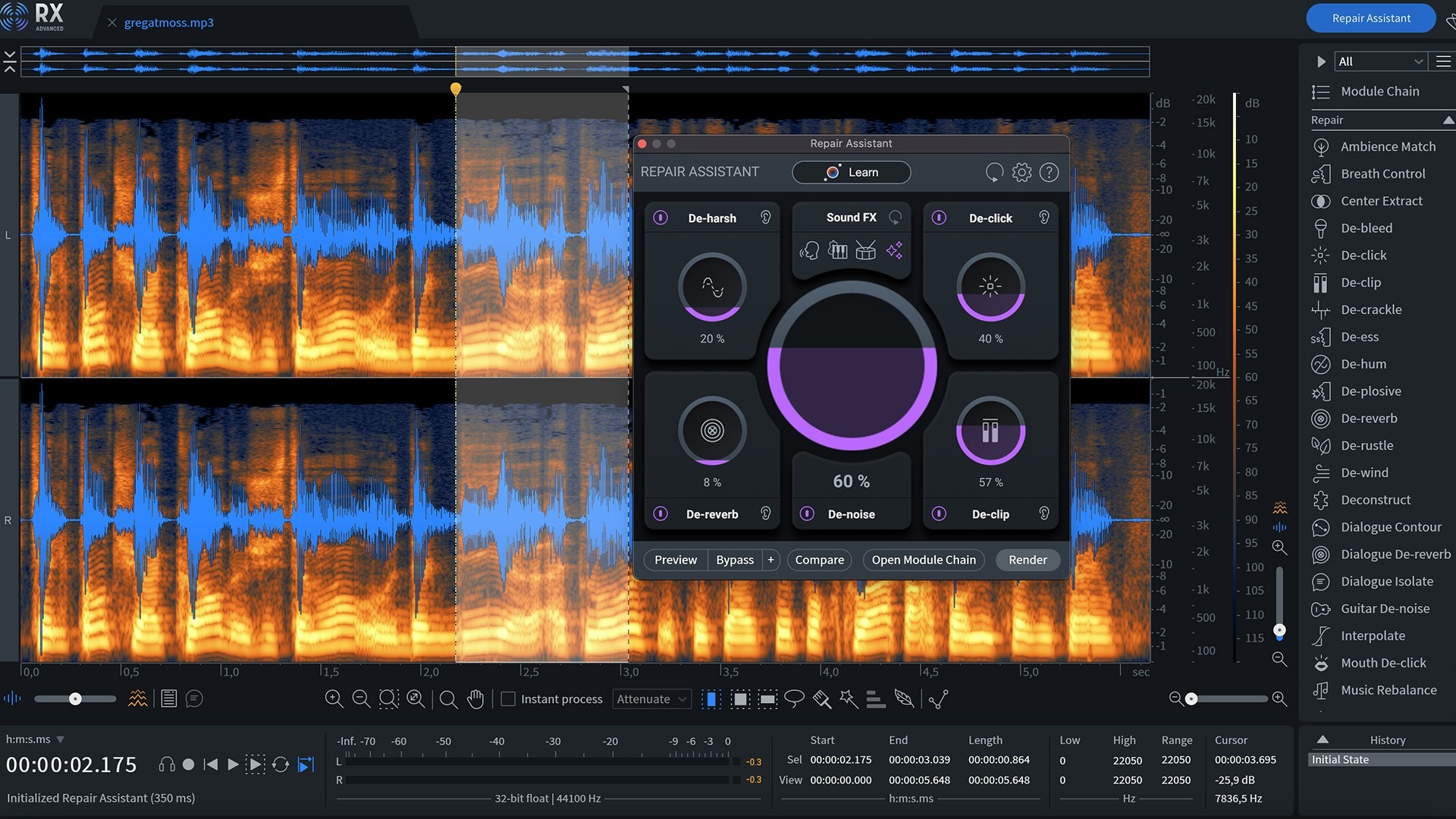Viewport: 1456px width, 819px height.
Task: Open Repair Assistant settings gear
Action: [x=1021, y=172]
